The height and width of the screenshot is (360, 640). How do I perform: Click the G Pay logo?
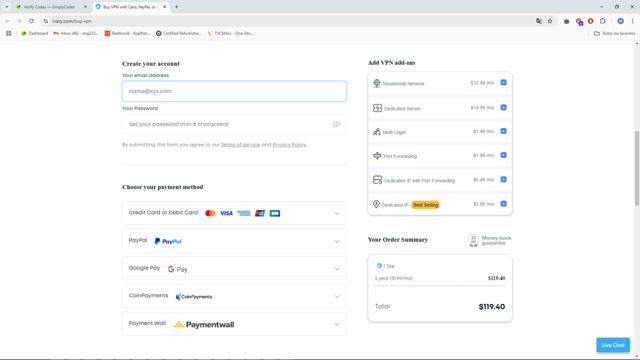point(178,269)
